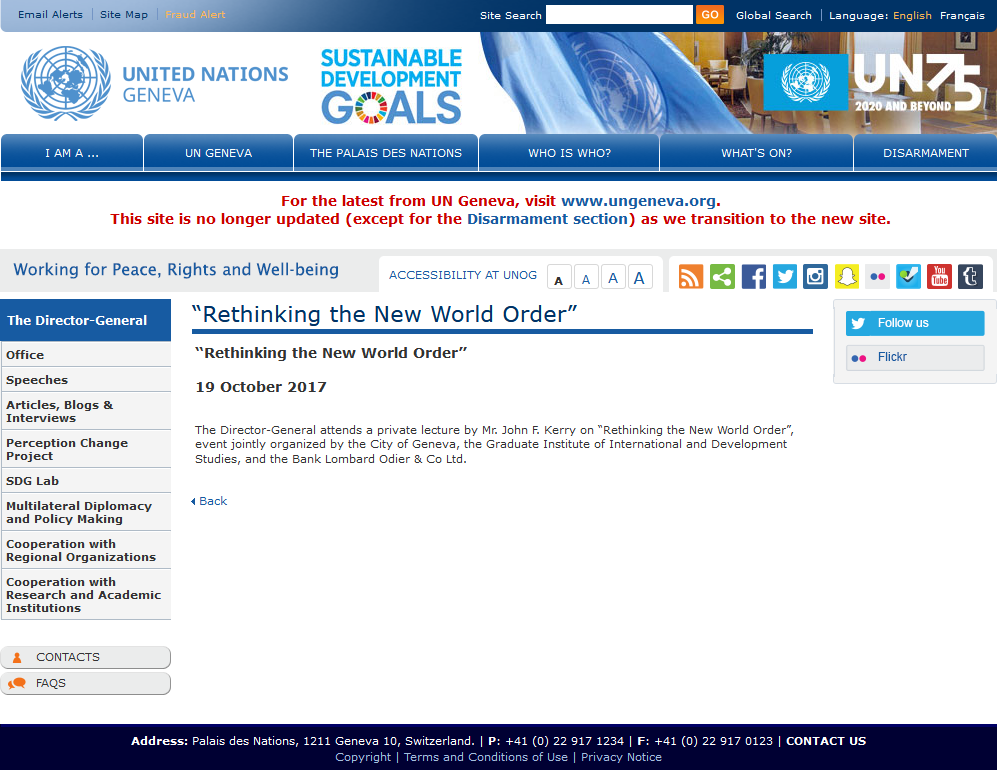This screenshot has width=997, height=773.
Task: Open the Facebook icon
Action: [x=753, y=277]
